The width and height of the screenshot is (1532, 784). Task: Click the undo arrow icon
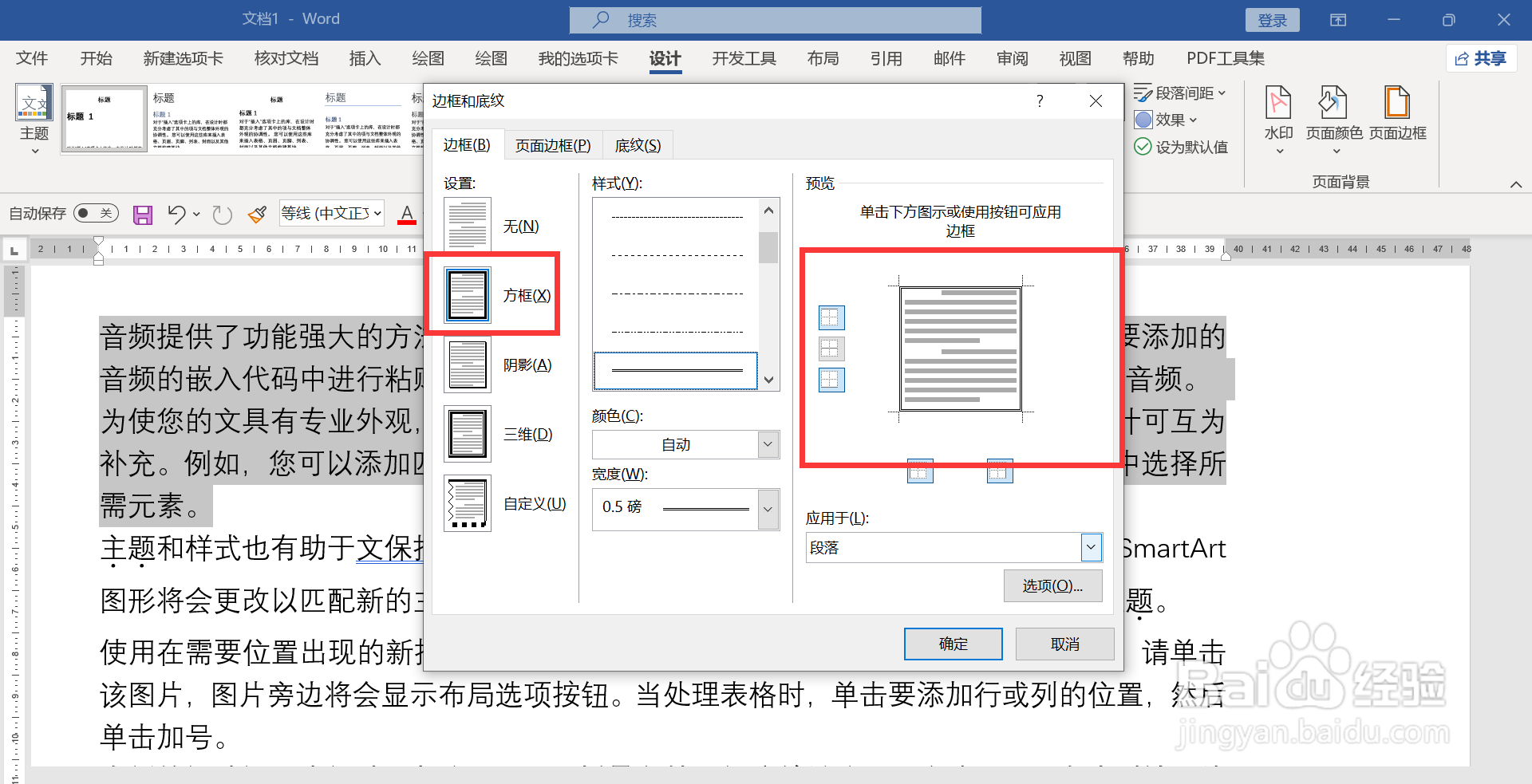[176, 214]
